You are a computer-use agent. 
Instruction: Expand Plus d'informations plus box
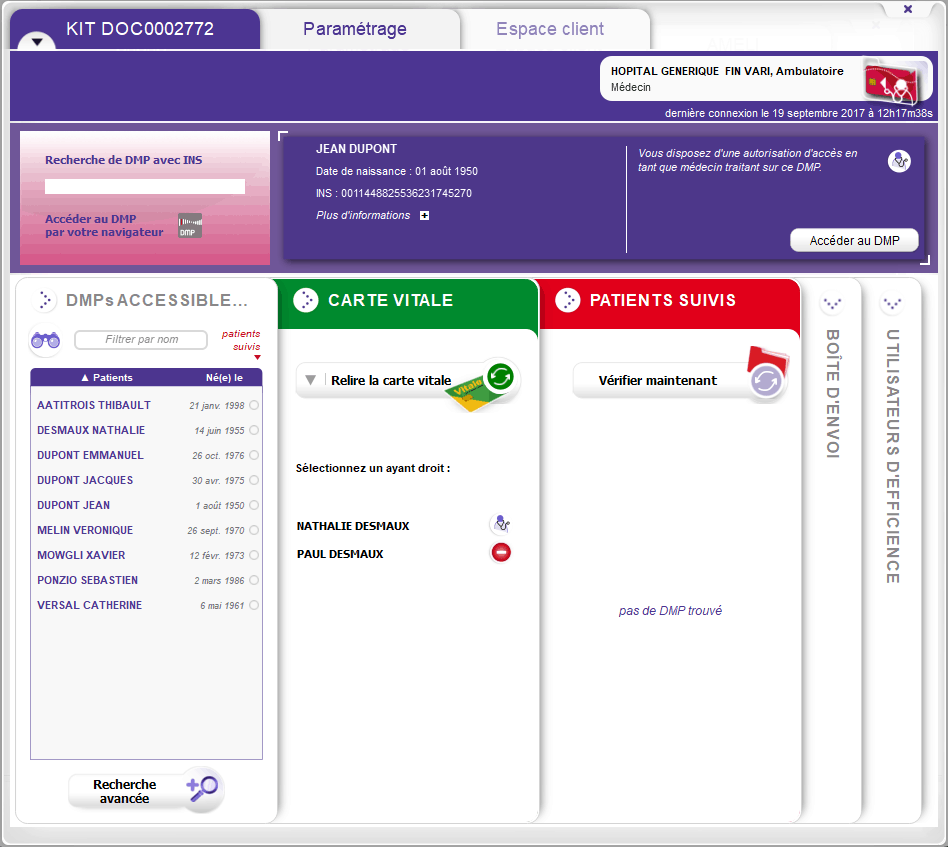click(424, 216)
